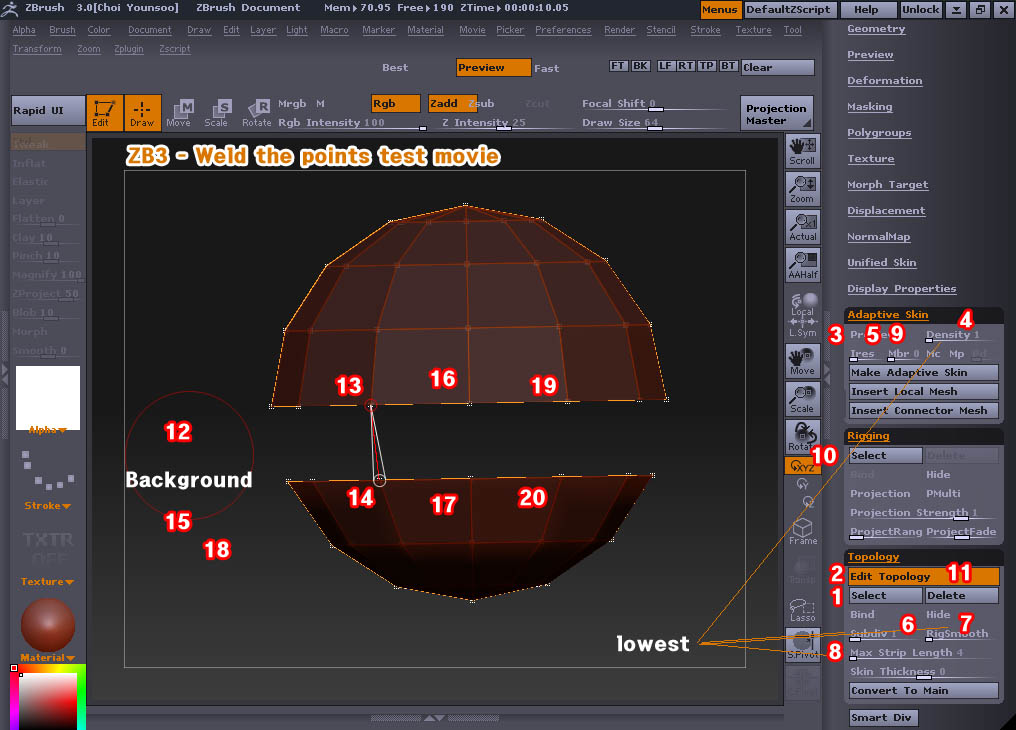This screenshot has width=1016, height=730.
Task: Click the Zoom canvas icon
Action: (x=802, y=188)
